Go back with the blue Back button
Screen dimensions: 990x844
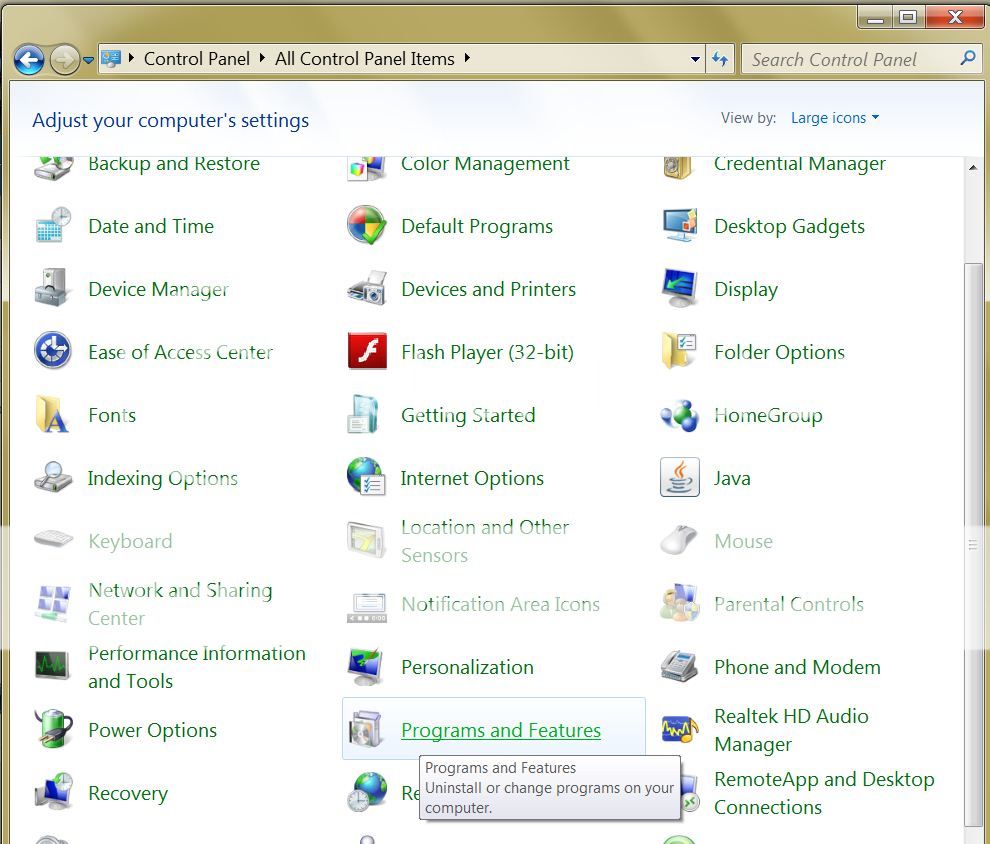click(x=29, y=60)
